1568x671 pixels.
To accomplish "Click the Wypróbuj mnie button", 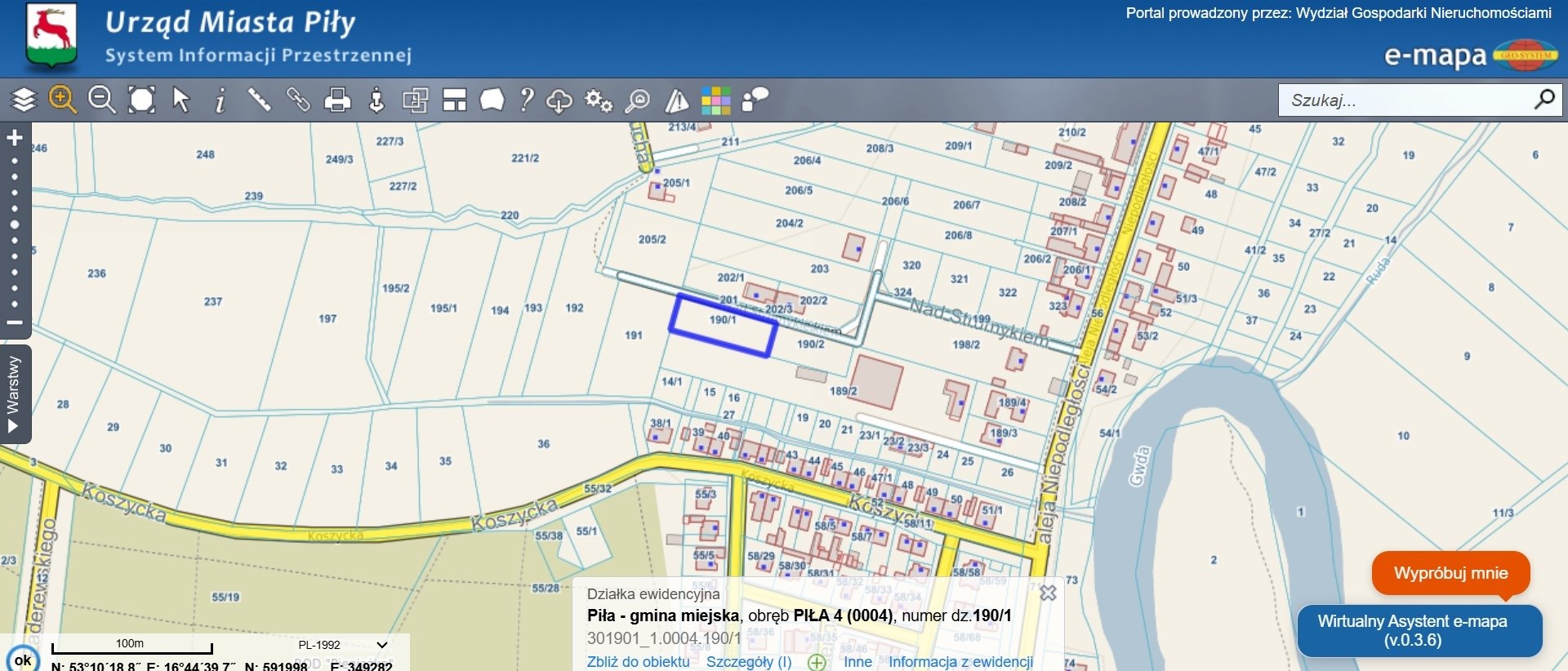I will coord(1450,573).
